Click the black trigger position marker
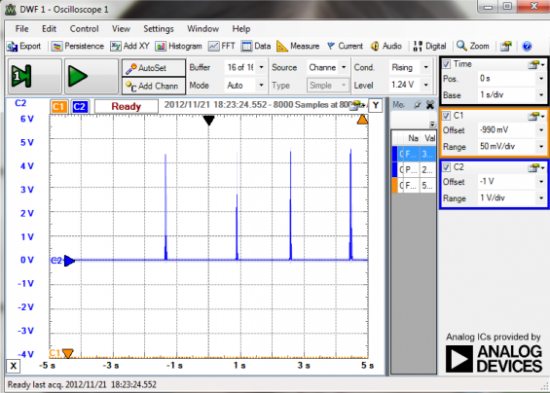The height and width of the screenshot is (393, 550). click(209, 121)
